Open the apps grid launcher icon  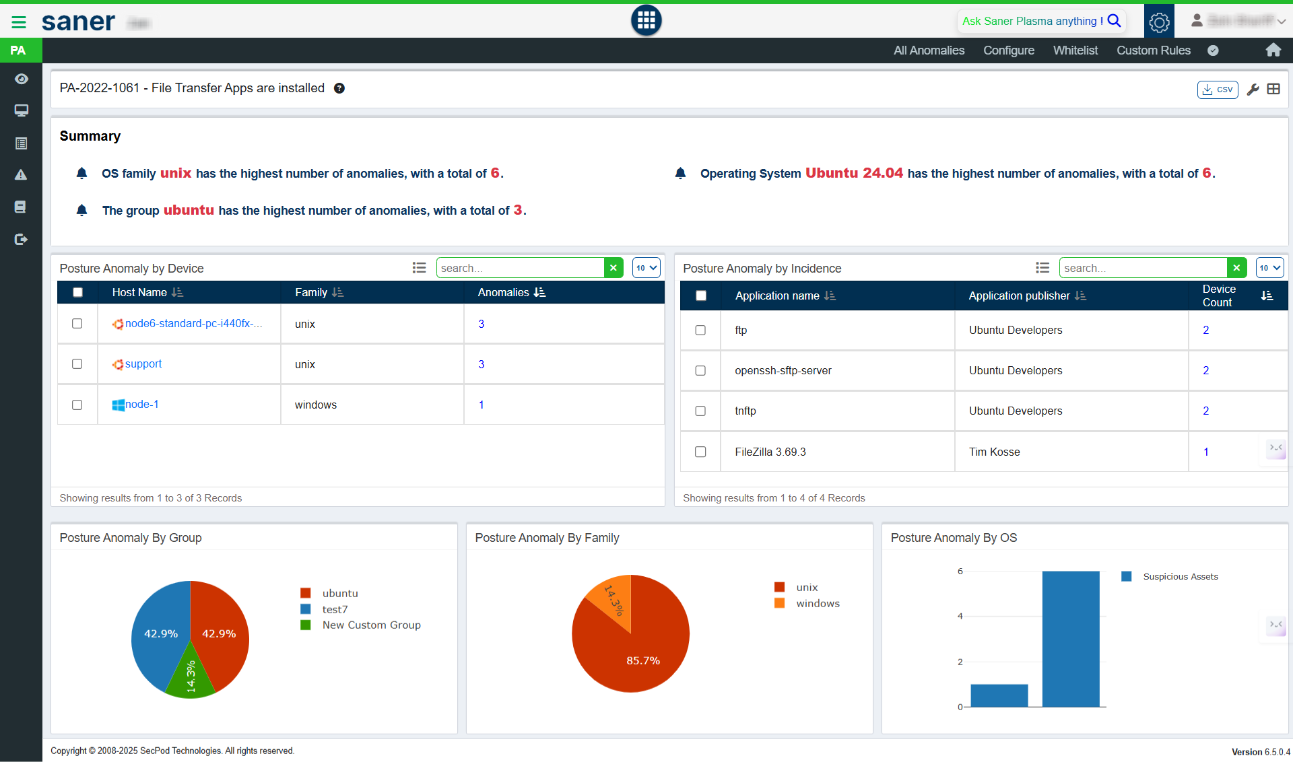point(646,20)
